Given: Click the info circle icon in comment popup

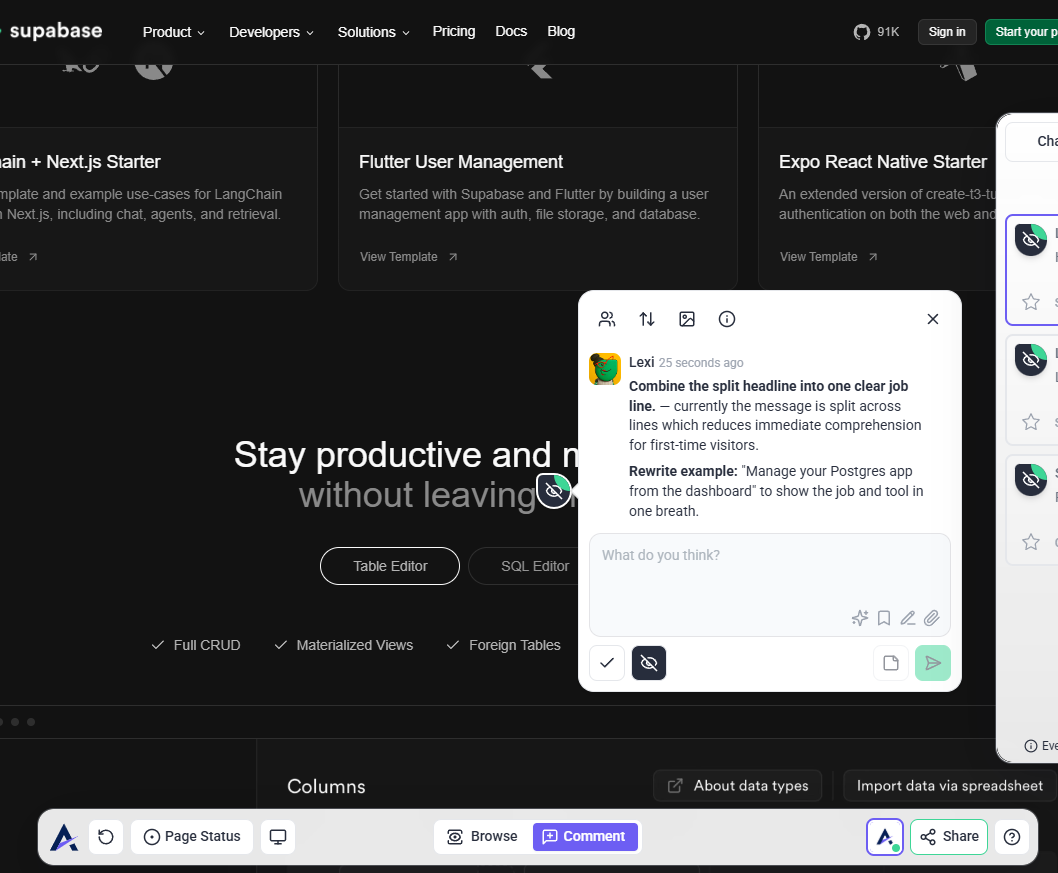Looking at the screenshot, I should 727,319.
